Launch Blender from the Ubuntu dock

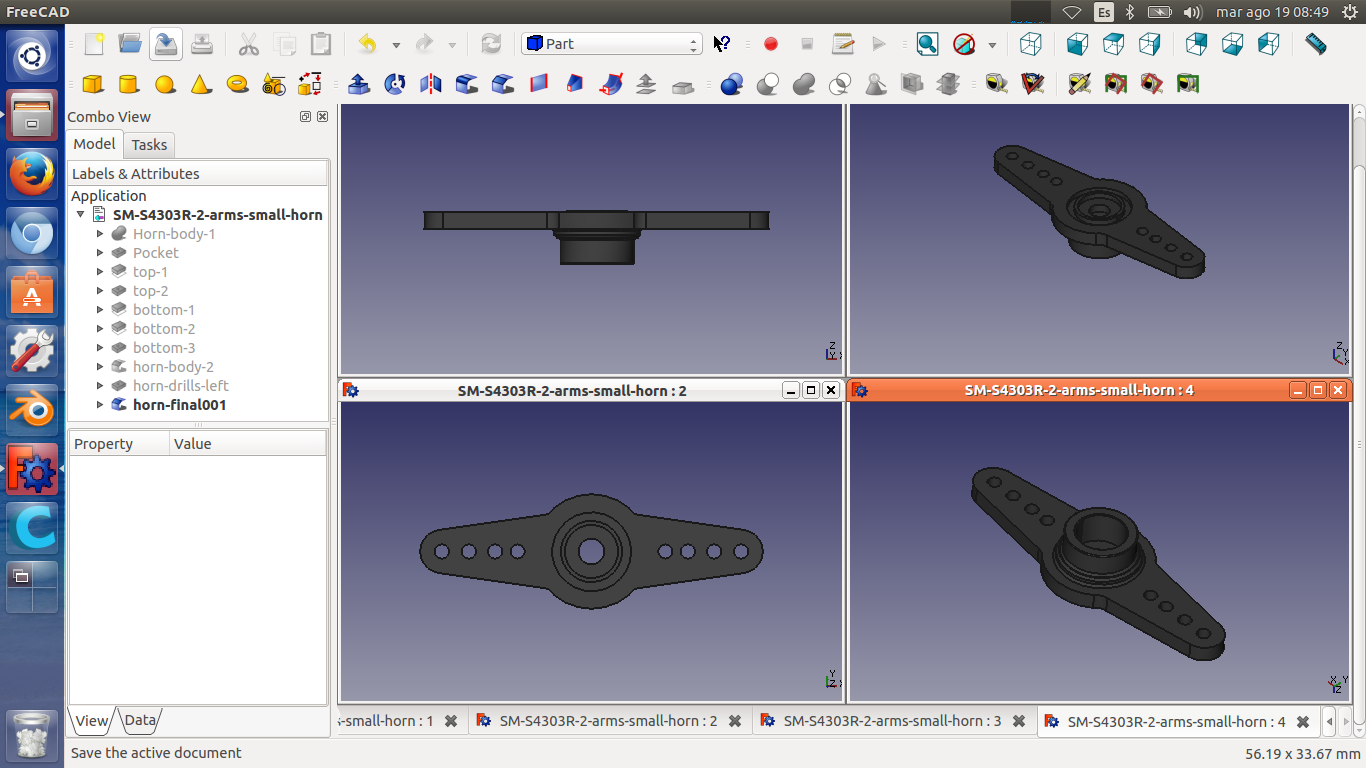click(x=32, y=411)
